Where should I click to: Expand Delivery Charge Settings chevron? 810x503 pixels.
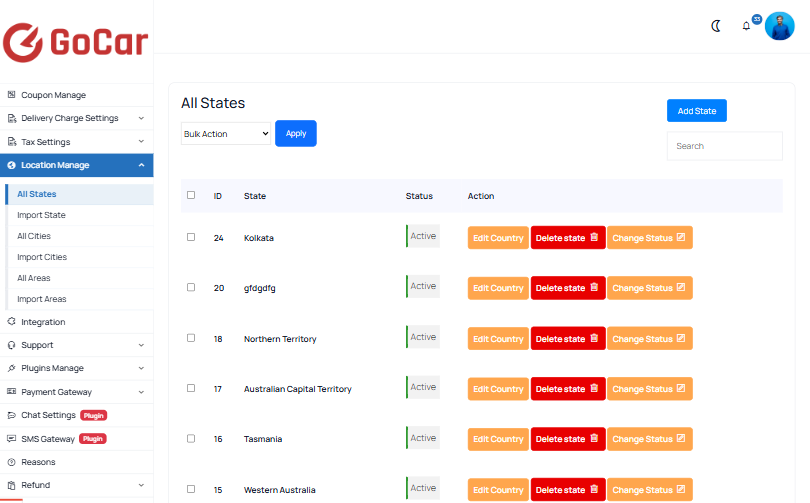(141, 118)
